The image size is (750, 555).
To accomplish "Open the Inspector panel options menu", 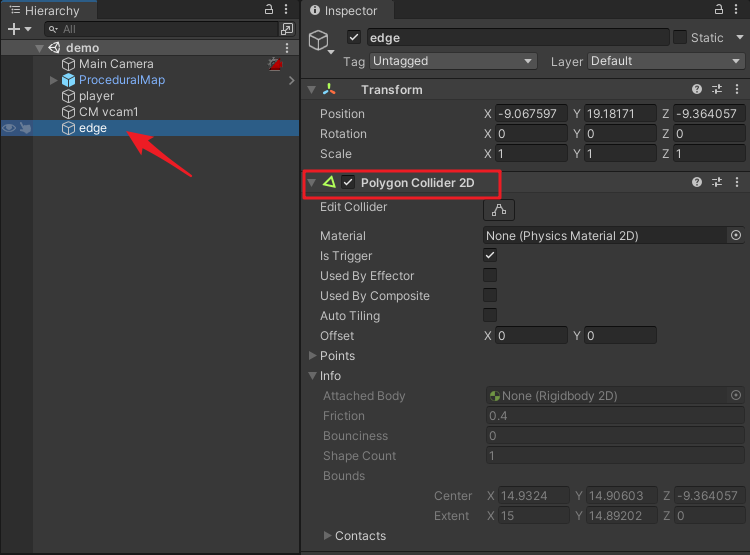I will coord(736,9).
